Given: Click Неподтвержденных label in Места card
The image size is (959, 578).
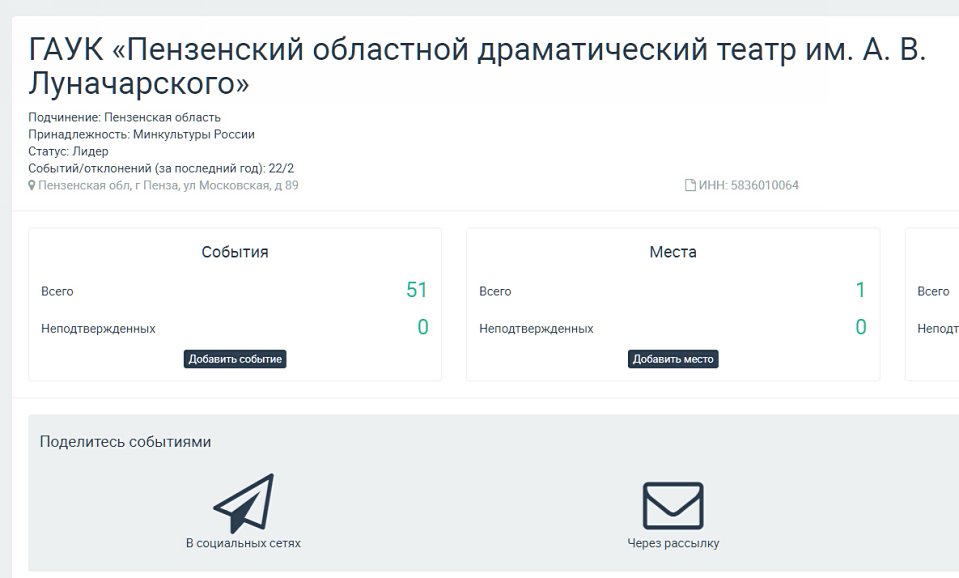Looking at the screenshot, I should [536, 329].
